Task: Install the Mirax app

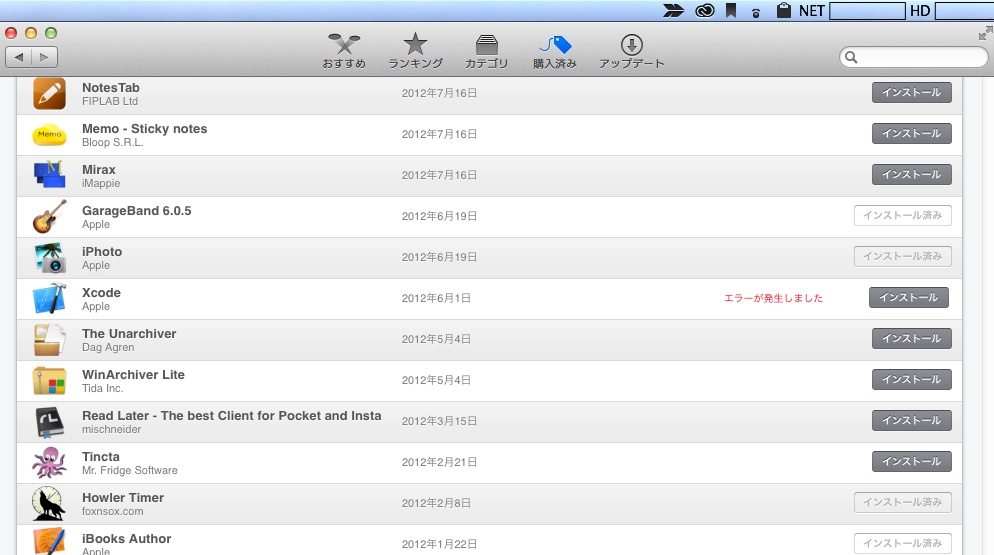Action: [912, 174]
